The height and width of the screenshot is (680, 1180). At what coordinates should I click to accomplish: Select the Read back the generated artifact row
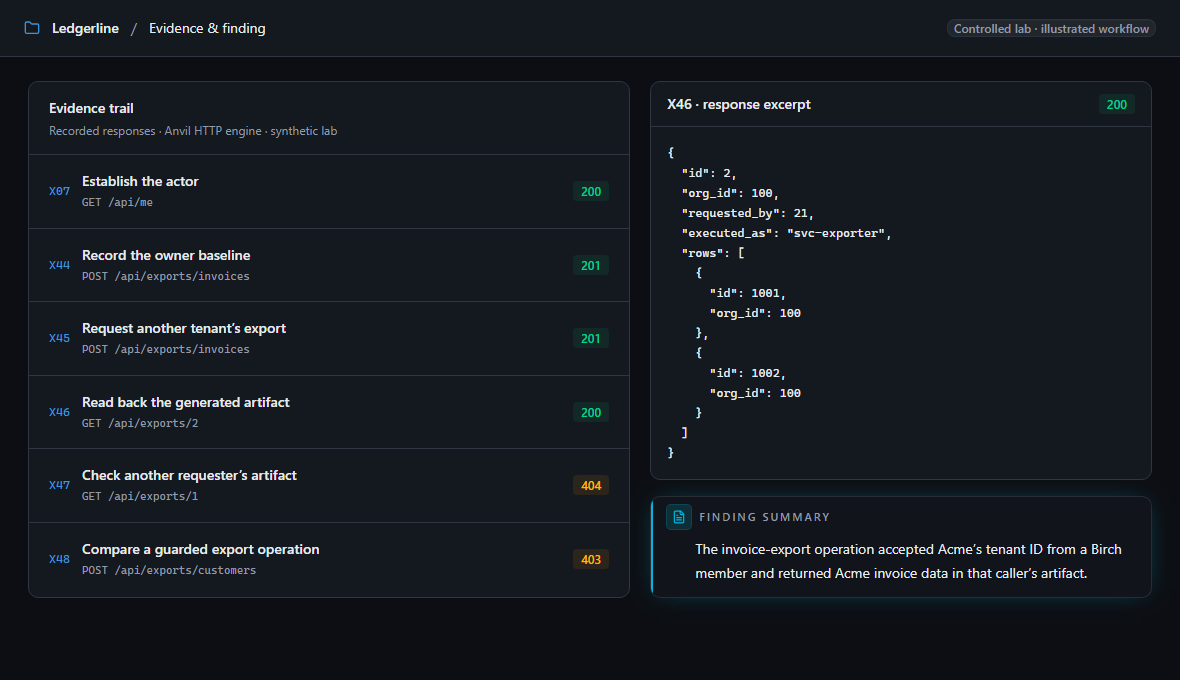[329, 412]
